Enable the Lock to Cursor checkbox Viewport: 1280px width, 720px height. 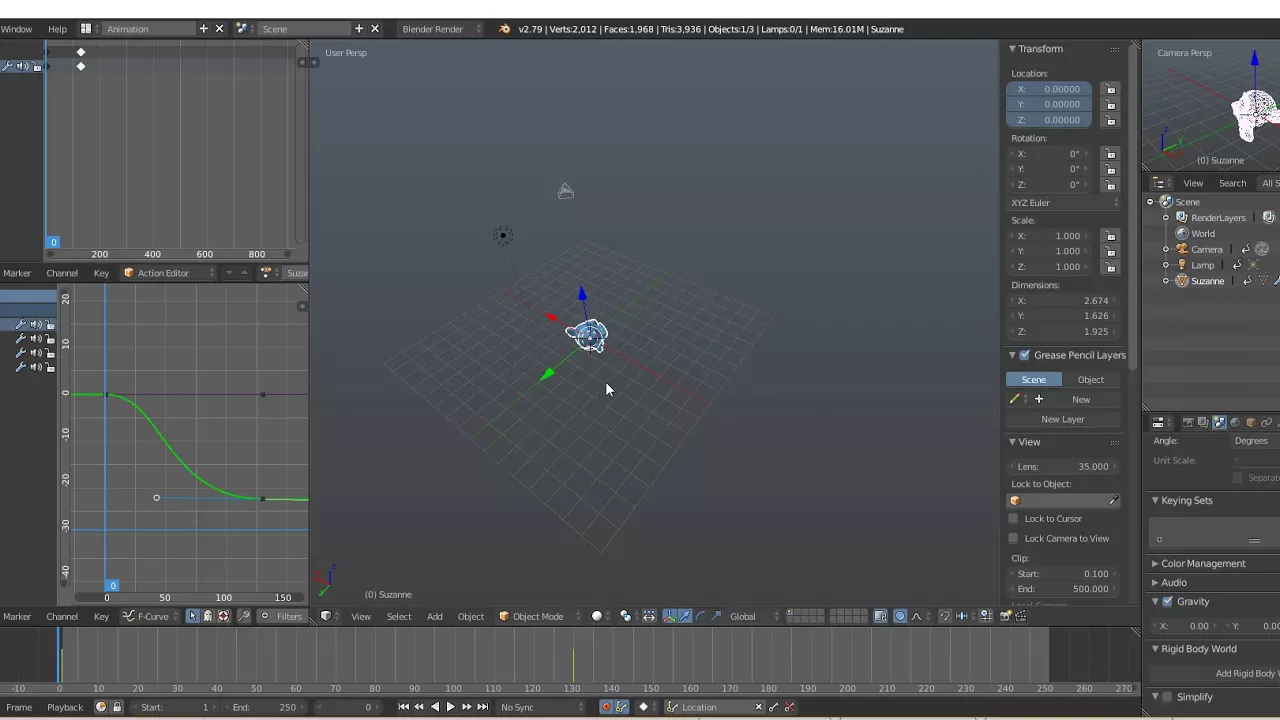[1014, 519]
